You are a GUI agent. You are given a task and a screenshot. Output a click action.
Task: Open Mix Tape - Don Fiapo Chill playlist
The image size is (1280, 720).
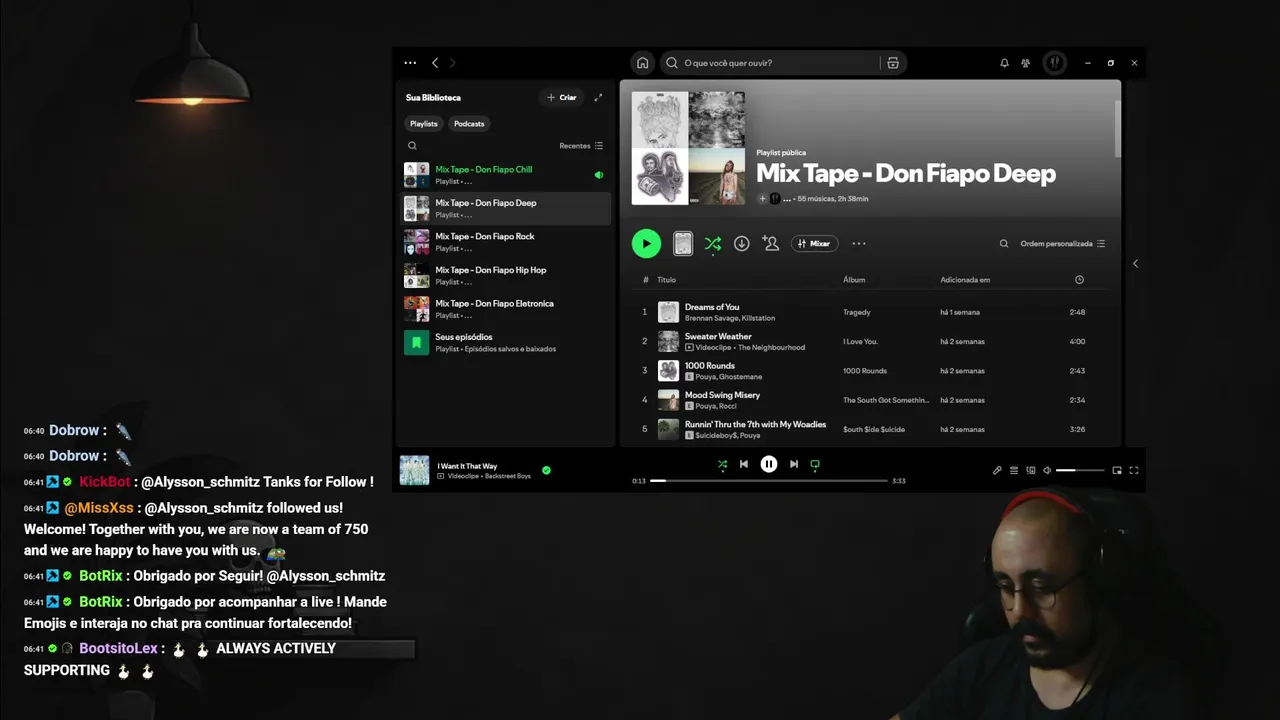coord(506,175)
